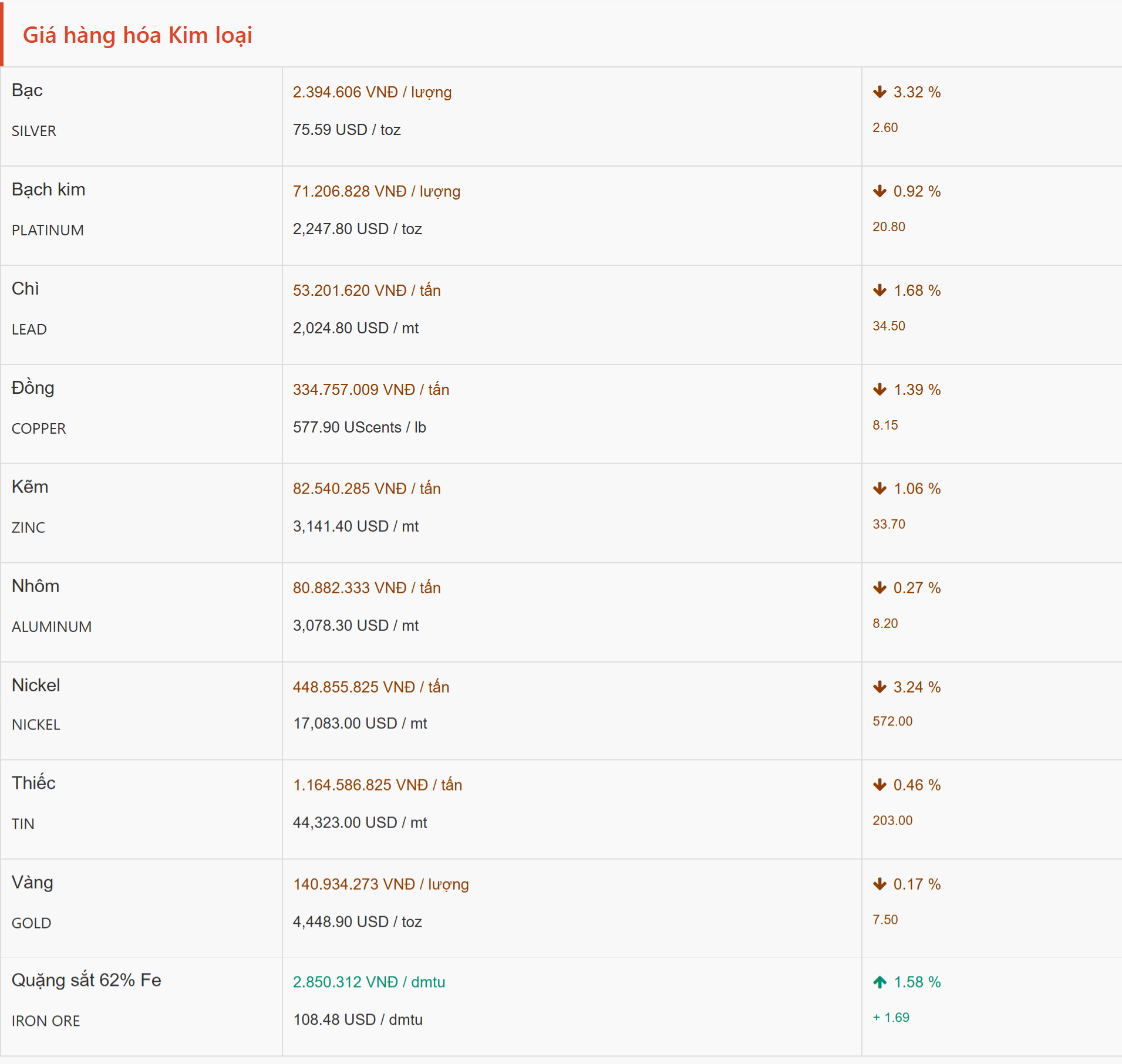The width and height of the screenshot is (1122, 1064).
Task: Click the down arrow icon beside Lead 1.68 %
Action: [879, 291]
